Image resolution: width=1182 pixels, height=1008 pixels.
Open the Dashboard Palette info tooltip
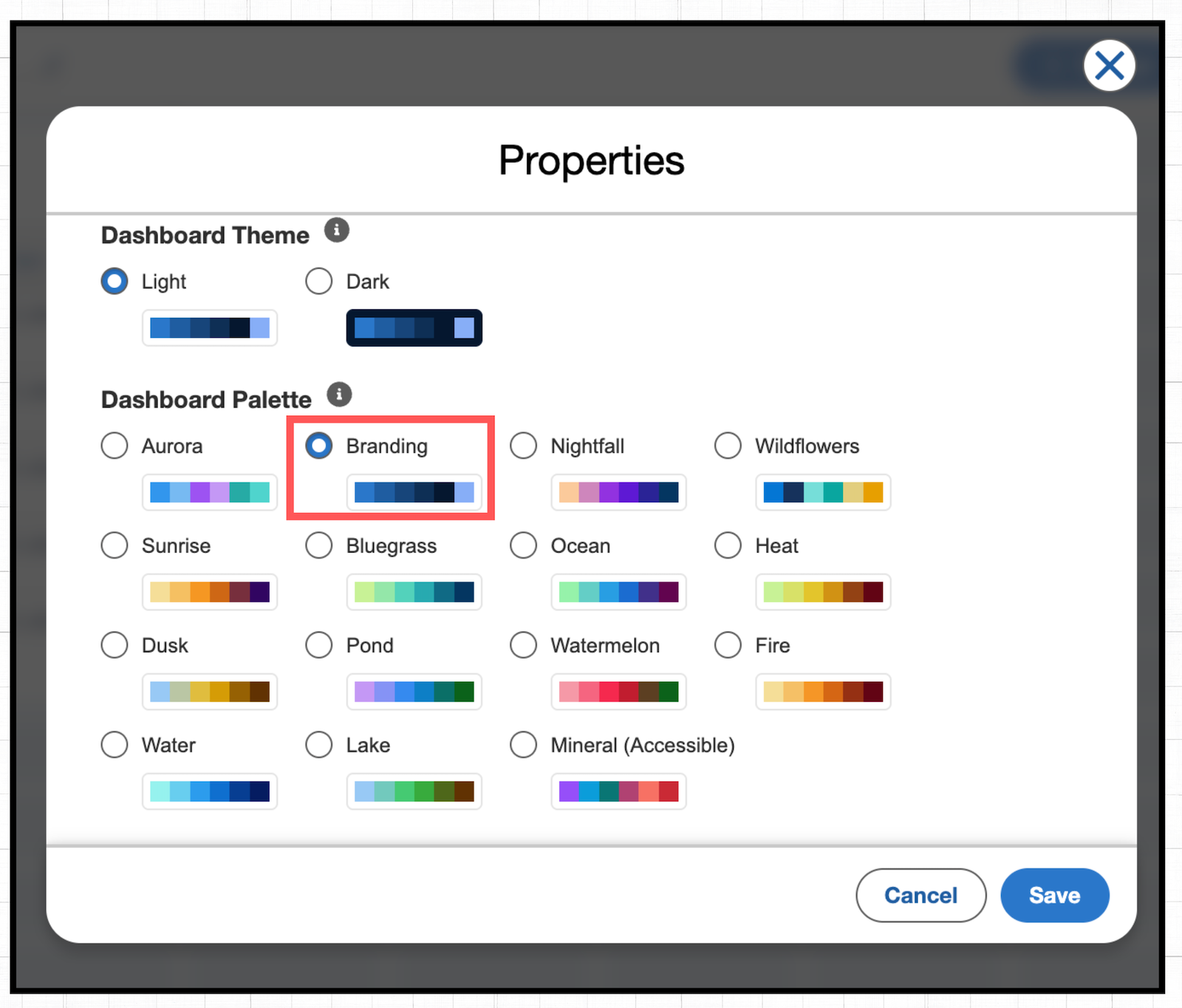[339, 394]
